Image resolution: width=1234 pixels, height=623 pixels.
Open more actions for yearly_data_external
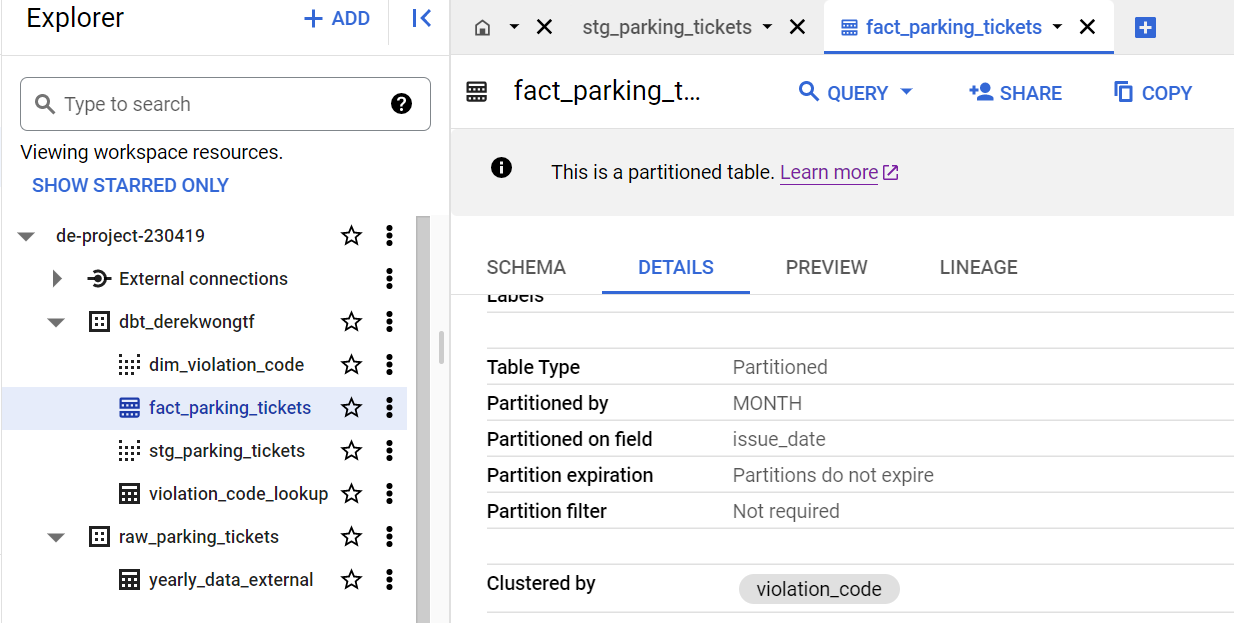[x=389, y=580]
